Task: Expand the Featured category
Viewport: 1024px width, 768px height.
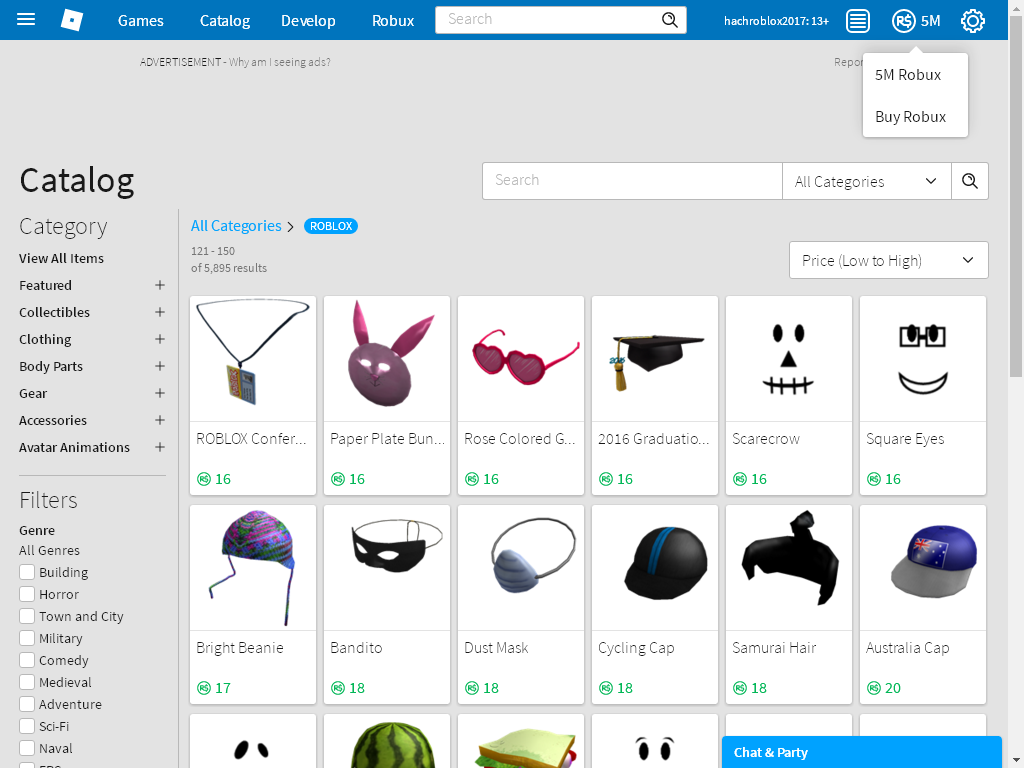Action: (x=159, y=285)
